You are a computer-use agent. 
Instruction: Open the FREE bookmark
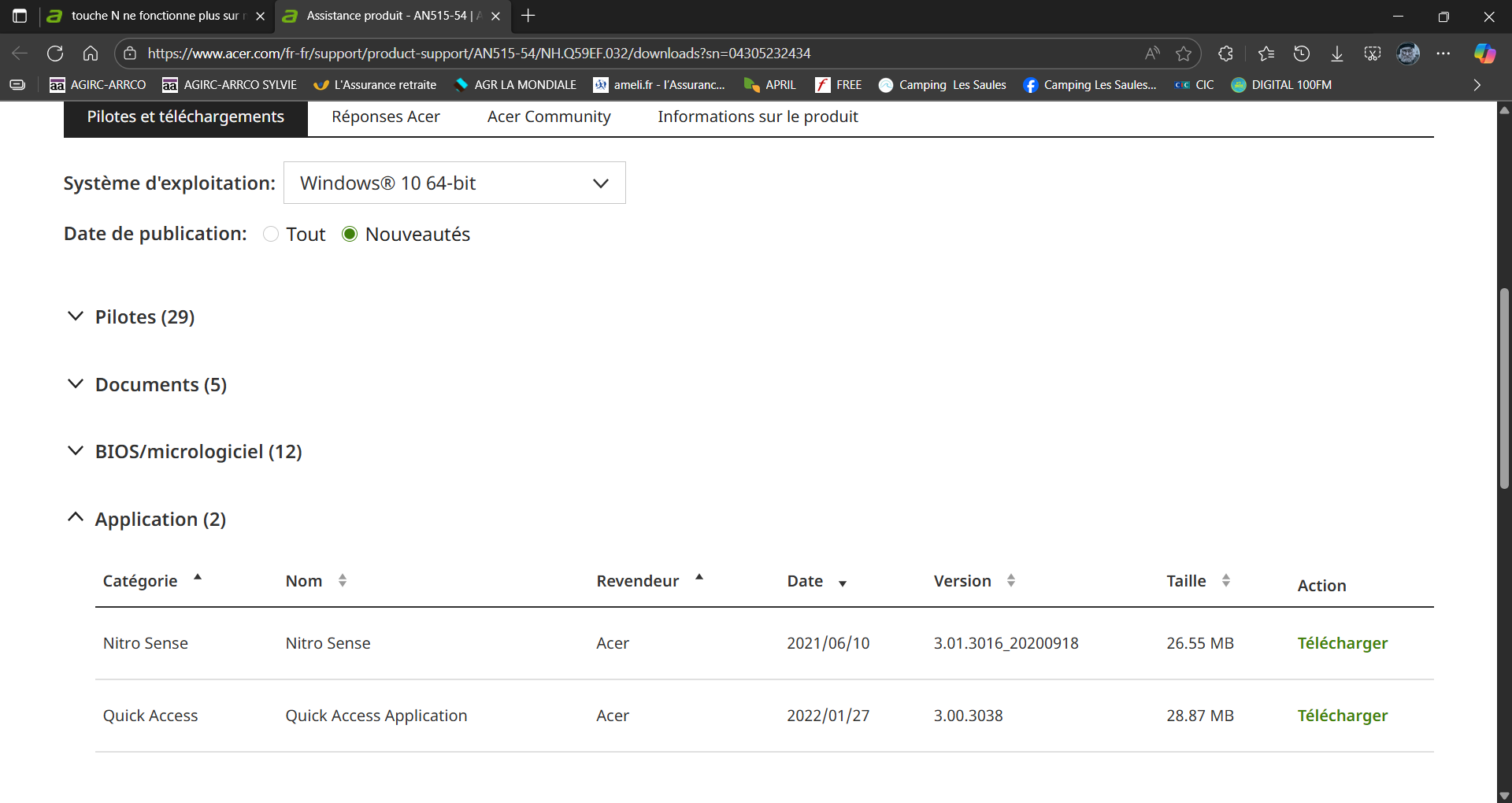pos(839,85)
